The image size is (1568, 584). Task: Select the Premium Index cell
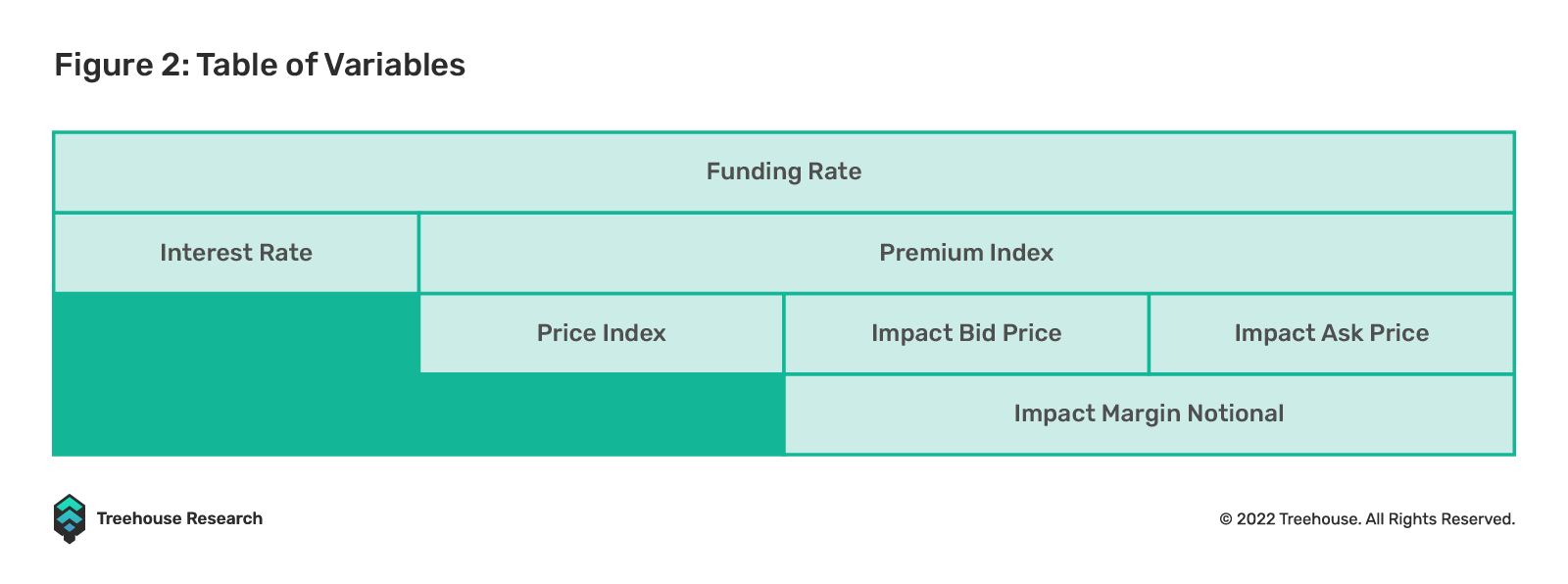966,253
